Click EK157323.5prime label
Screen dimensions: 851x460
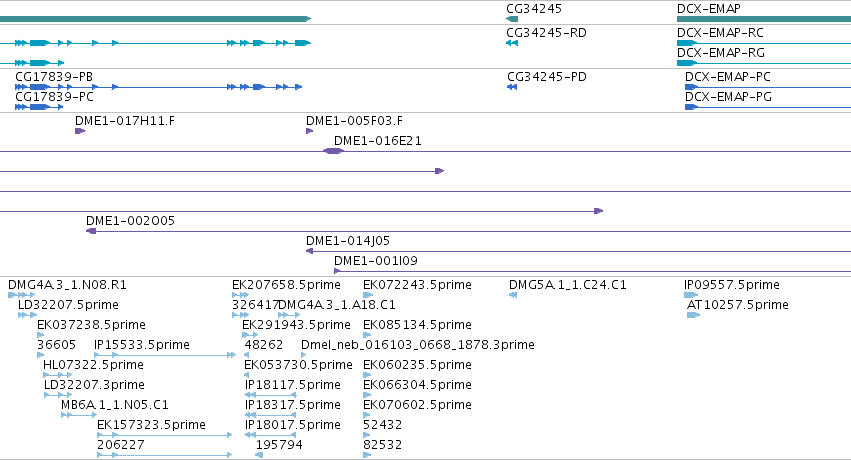[151, 425]
